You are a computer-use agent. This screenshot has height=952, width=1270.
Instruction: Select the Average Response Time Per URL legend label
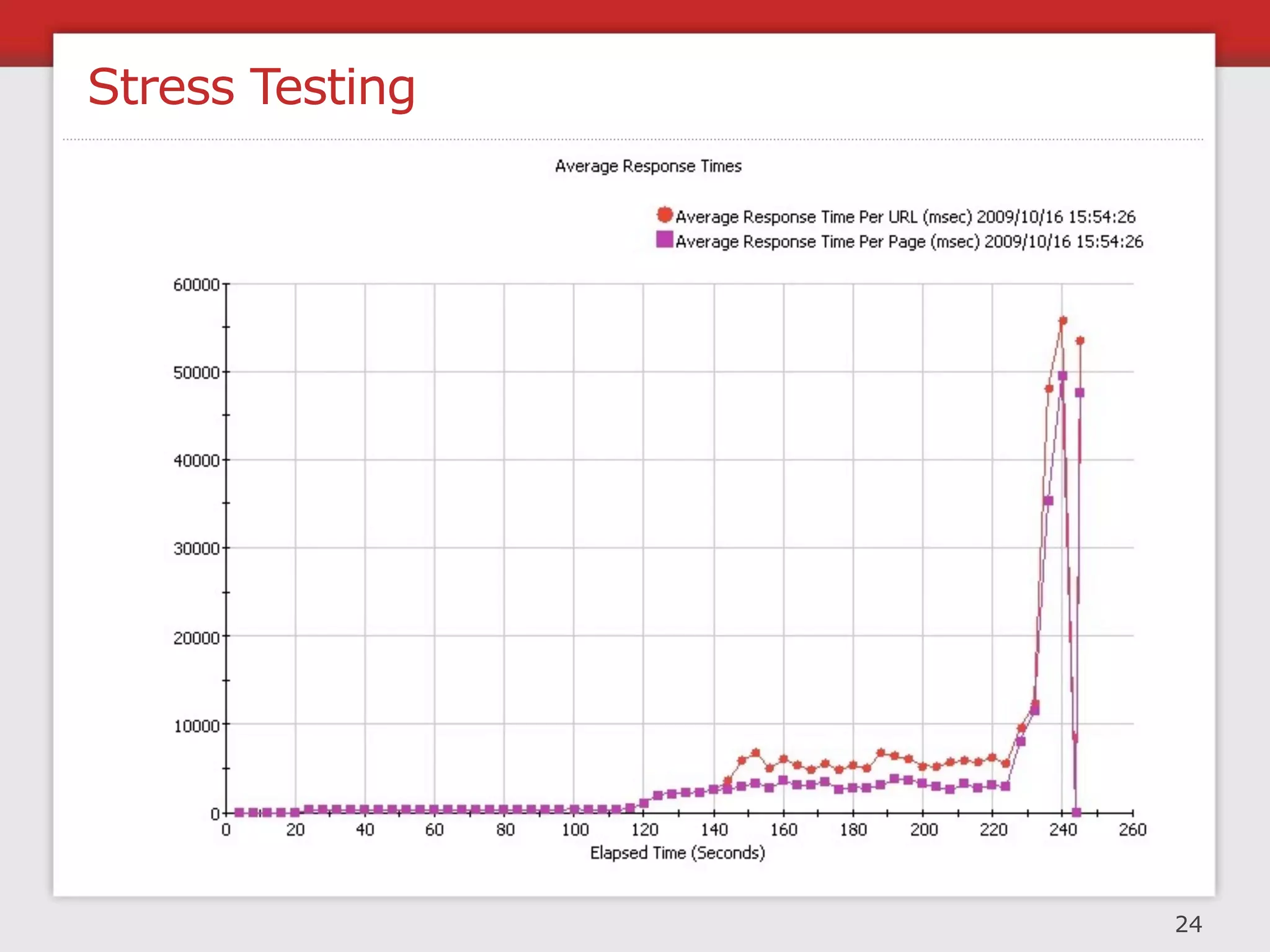pyautogui.click(x=905, y=217)
